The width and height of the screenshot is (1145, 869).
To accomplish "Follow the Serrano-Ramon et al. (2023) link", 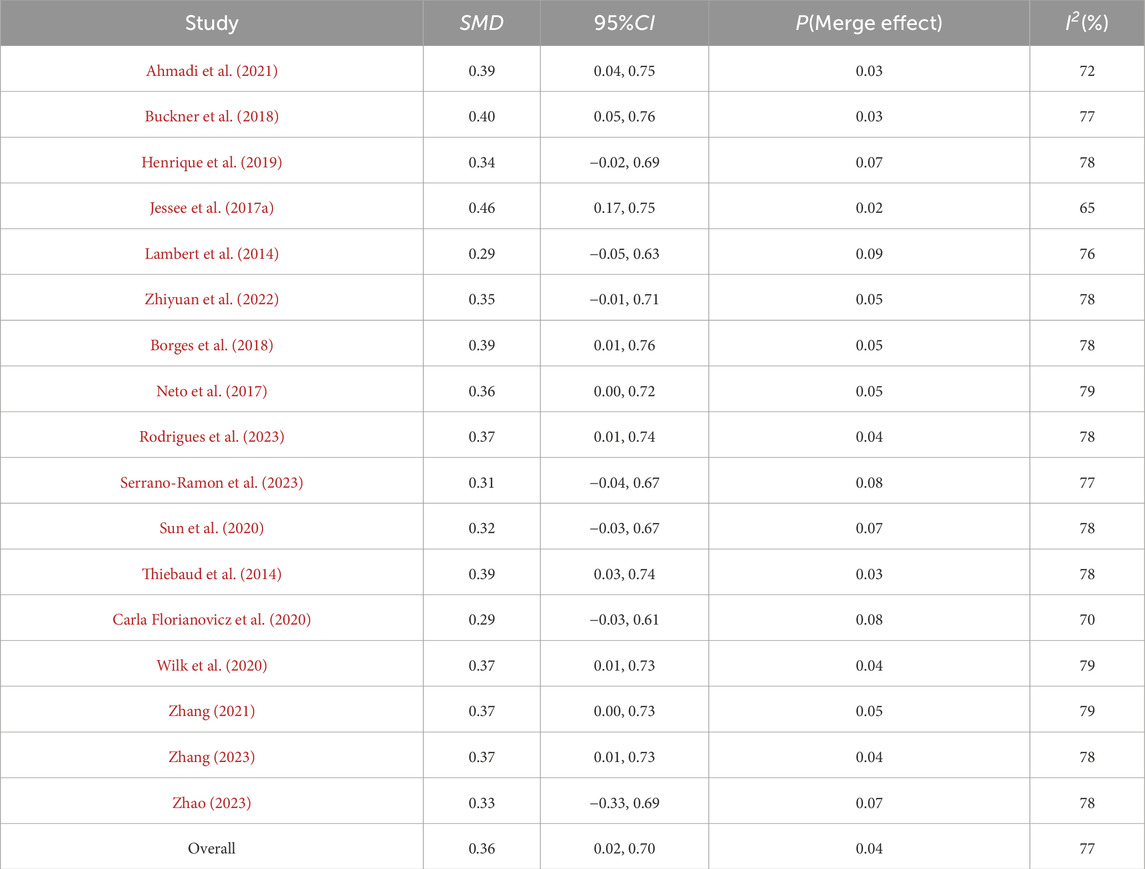I will tap(212, 483).
